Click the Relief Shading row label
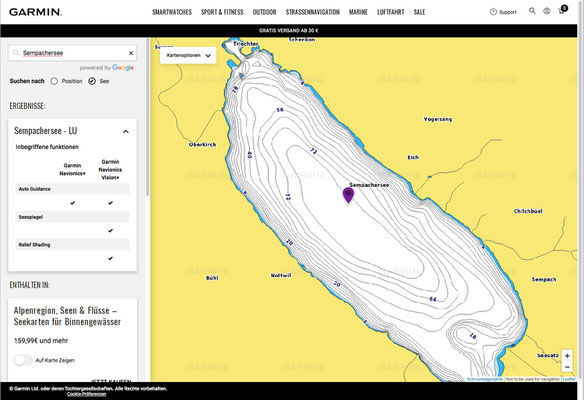This screenshot has height=400, width=584. pos(34,245)
